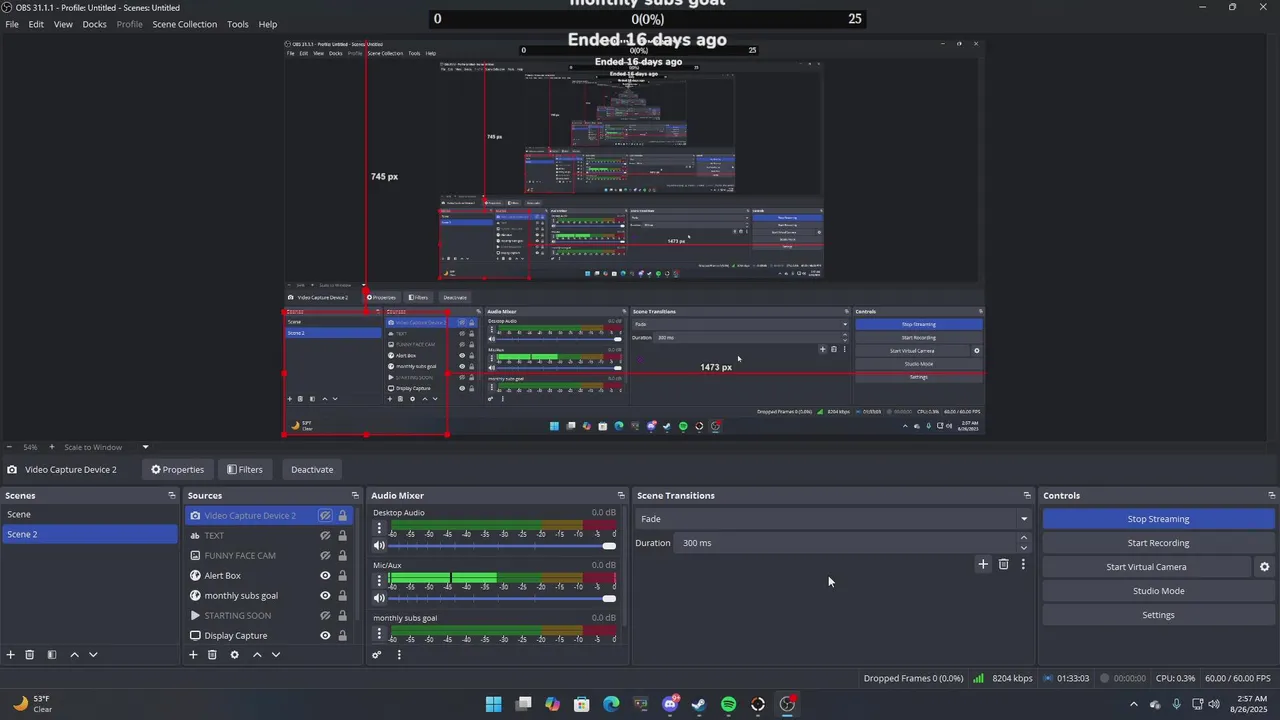Viewport: 1280px width, 720px height.
Task: Open Properties for Video Capture Device 2
Action: [x=177, y=469]
